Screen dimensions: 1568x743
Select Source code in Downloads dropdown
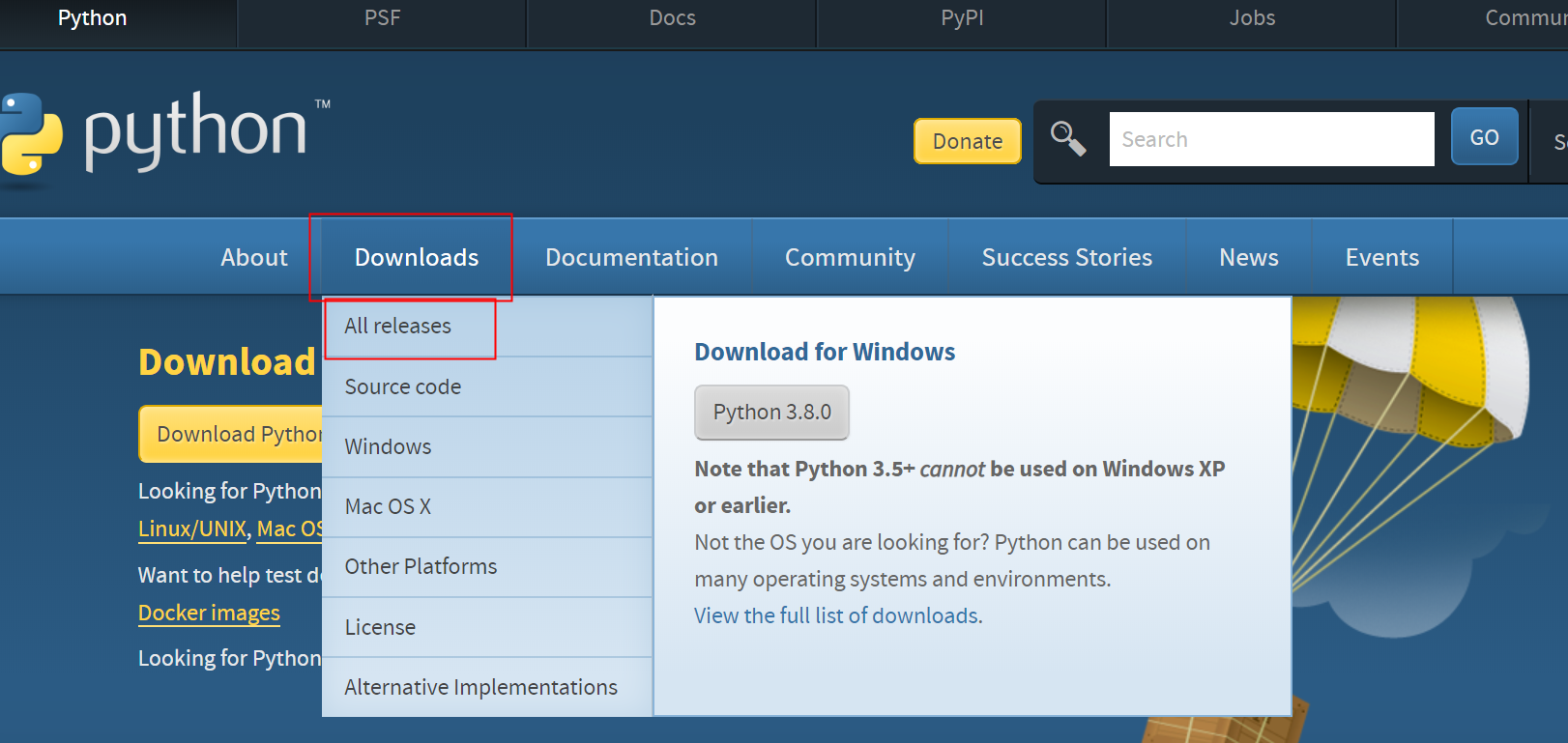pyautogui.click(x=487, y=386)
